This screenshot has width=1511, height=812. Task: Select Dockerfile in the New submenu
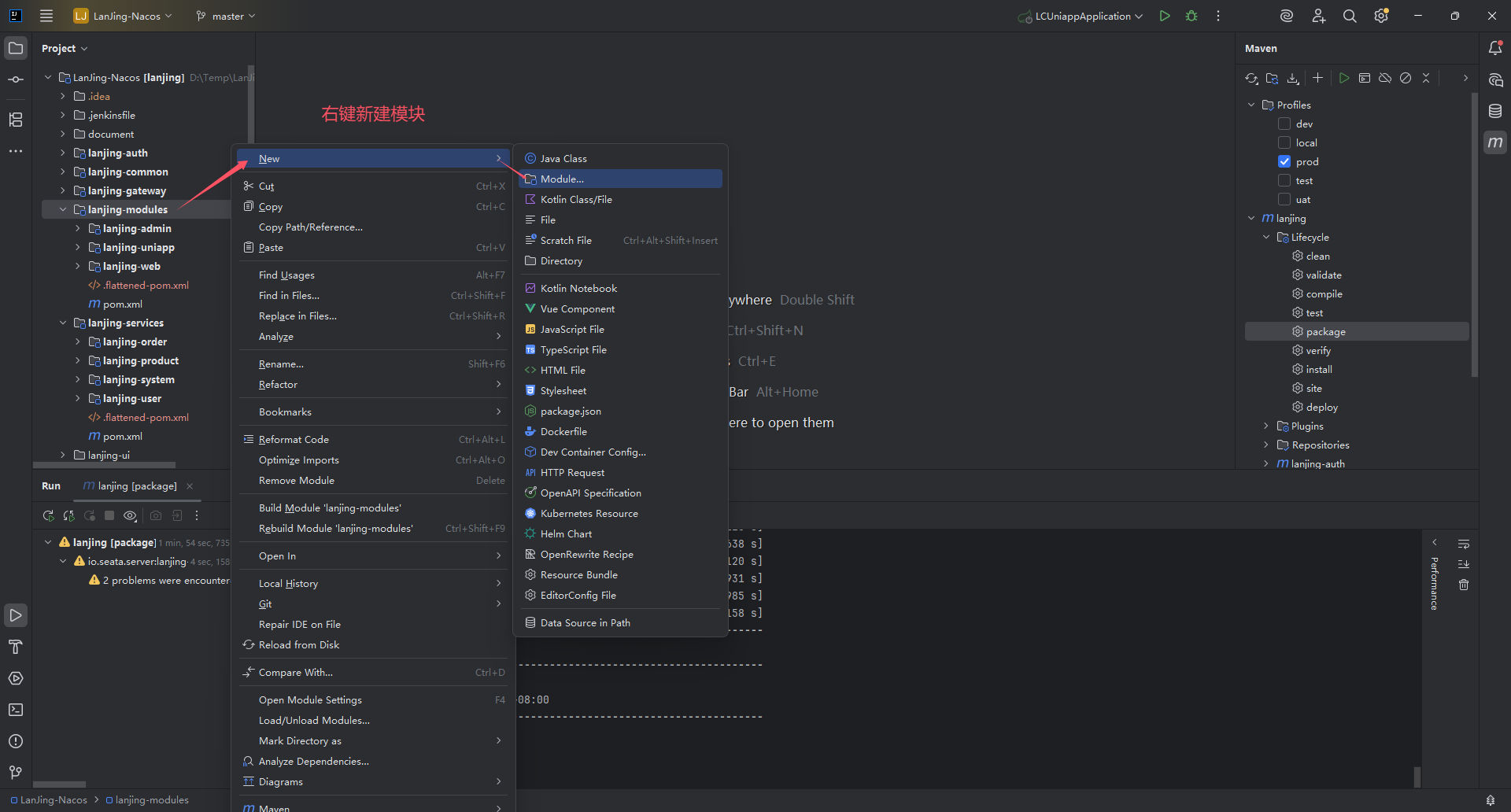[620, 431]
